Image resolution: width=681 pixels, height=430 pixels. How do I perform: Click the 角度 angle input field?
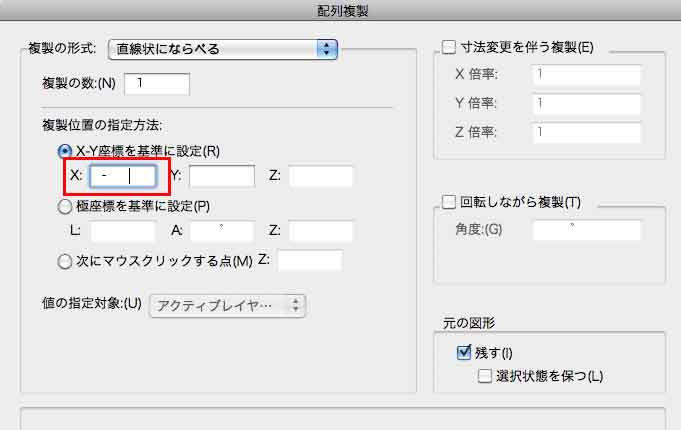[586, 231]
